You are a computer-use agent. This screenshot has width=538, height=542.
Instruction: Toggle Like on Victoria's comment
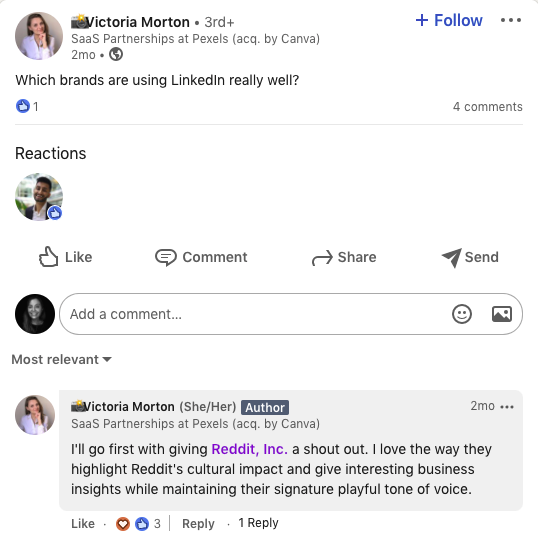[x=83, y=524]
